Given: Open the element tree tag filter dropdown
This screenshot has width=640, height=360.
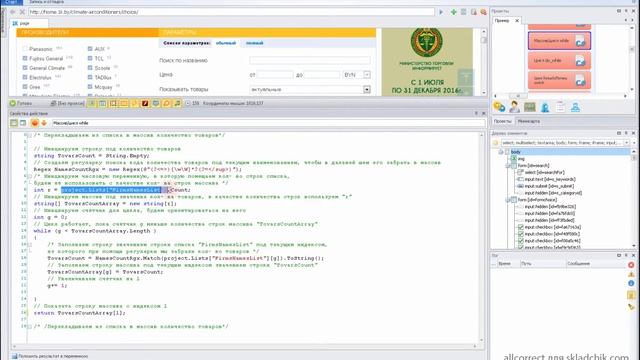Looking at the screenshot, I should pyautogui.click(x=627, y=143).
